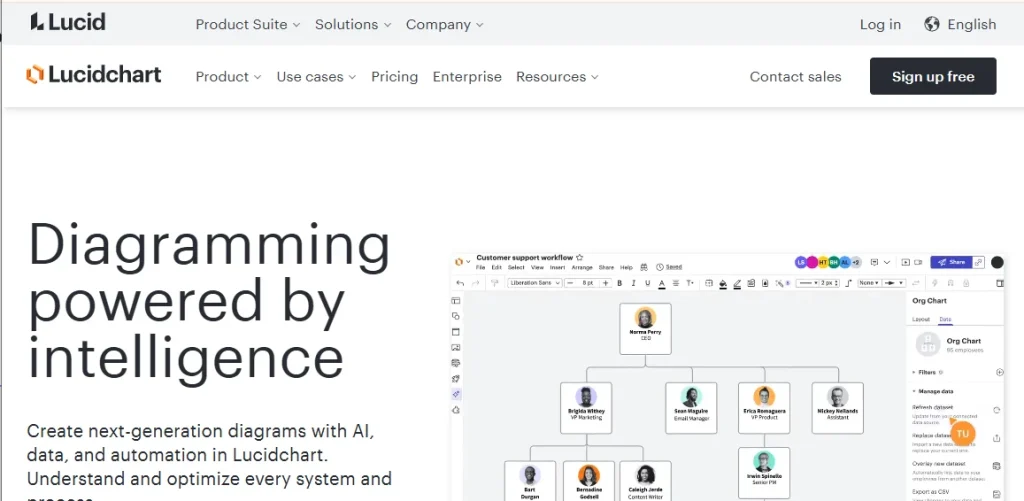Select Norma Perry CEO org chart card
Image resolution: width=1024 pixels, height=501 pixels.
click(x=645, y=328)
